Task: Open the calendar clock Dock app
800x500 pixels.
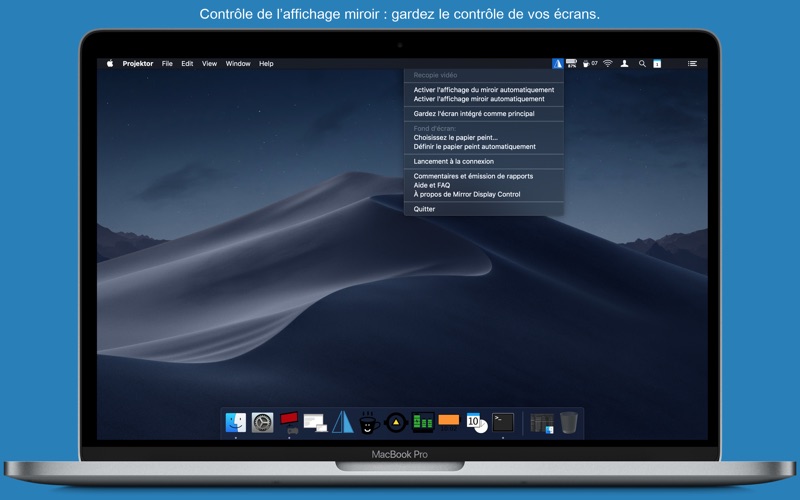Action: [477, 423]
